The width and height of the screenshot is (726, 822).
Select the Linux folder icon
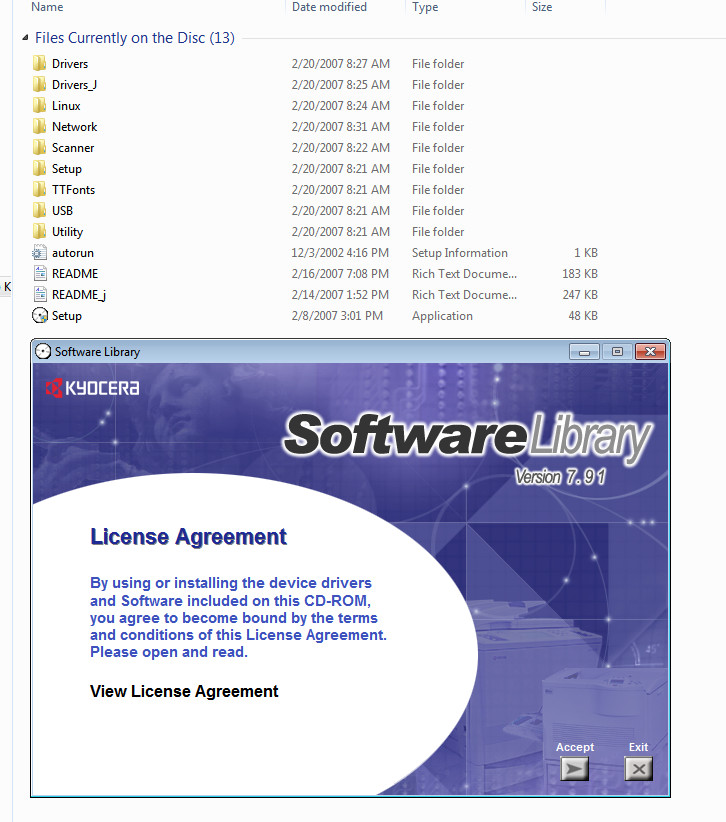[x=39, y=105]
